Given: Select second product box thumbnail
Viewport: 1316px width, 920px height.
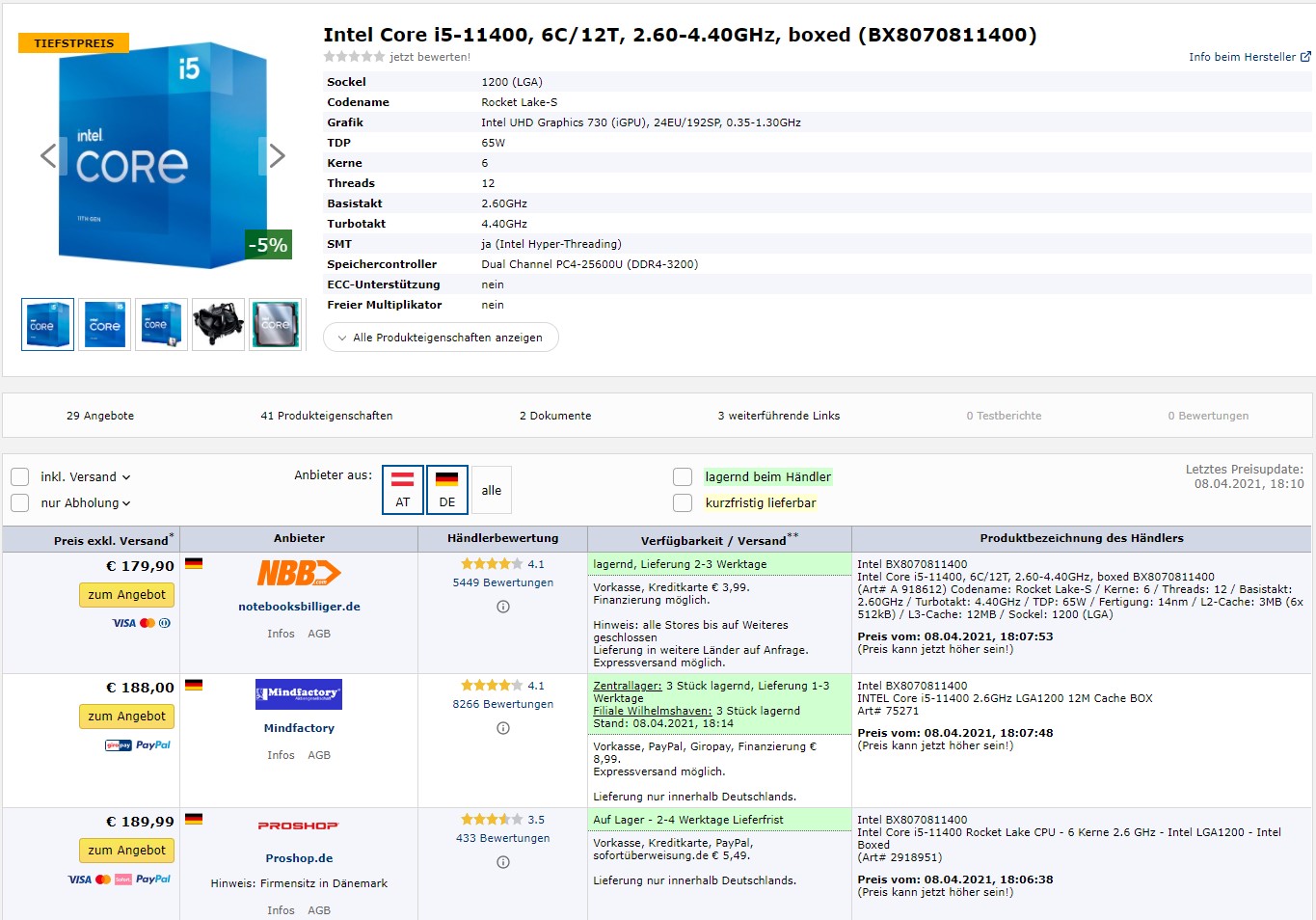Looking at the screenshot, I should tap(104, 324).
